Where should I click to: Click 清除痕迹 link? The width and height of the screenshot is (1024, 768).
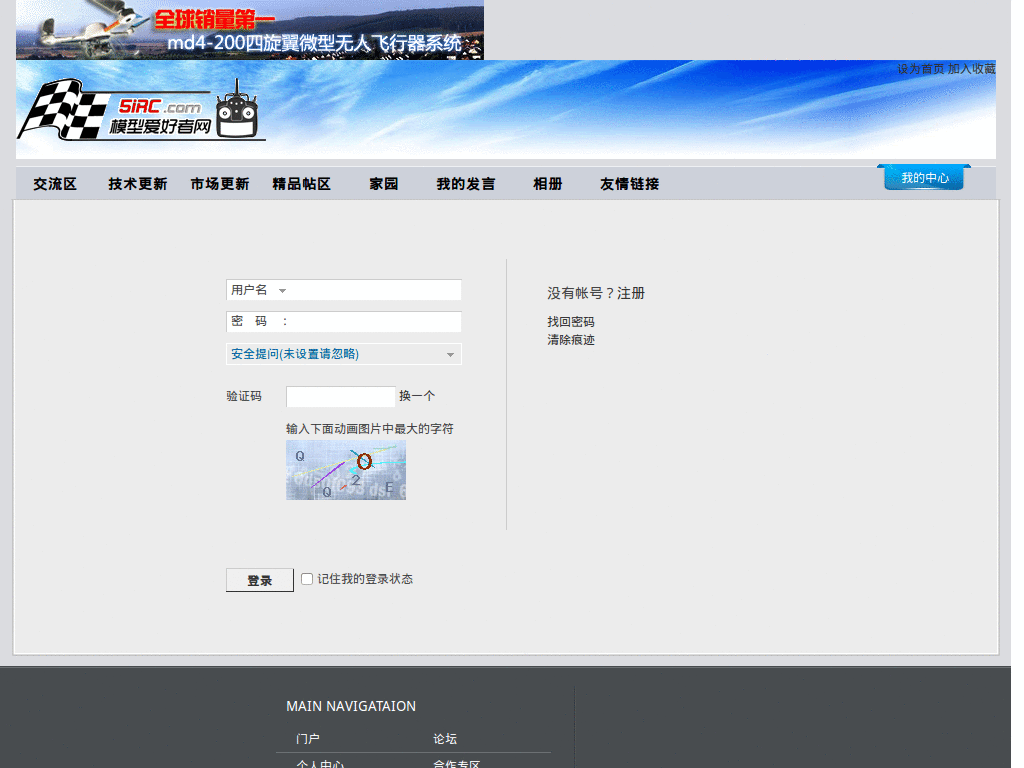click(x=571, y=340)
